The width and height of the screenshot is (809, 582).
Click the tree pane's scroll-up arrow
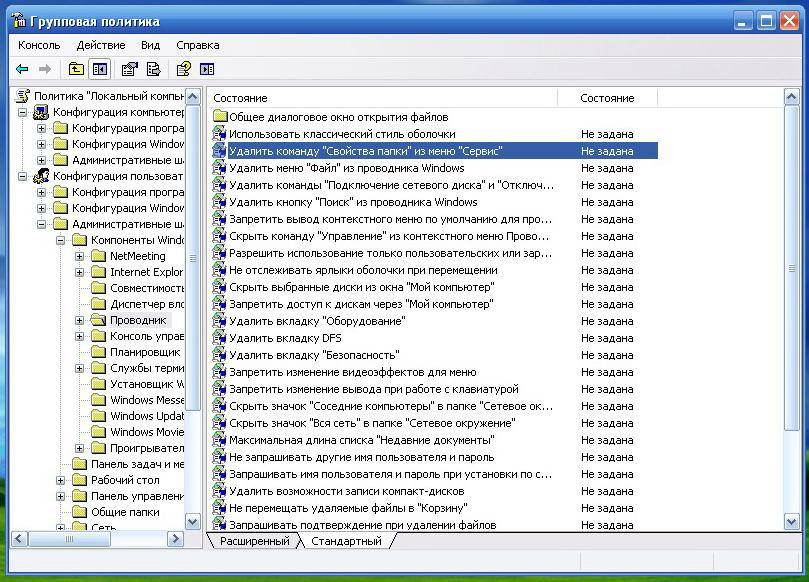192,96
